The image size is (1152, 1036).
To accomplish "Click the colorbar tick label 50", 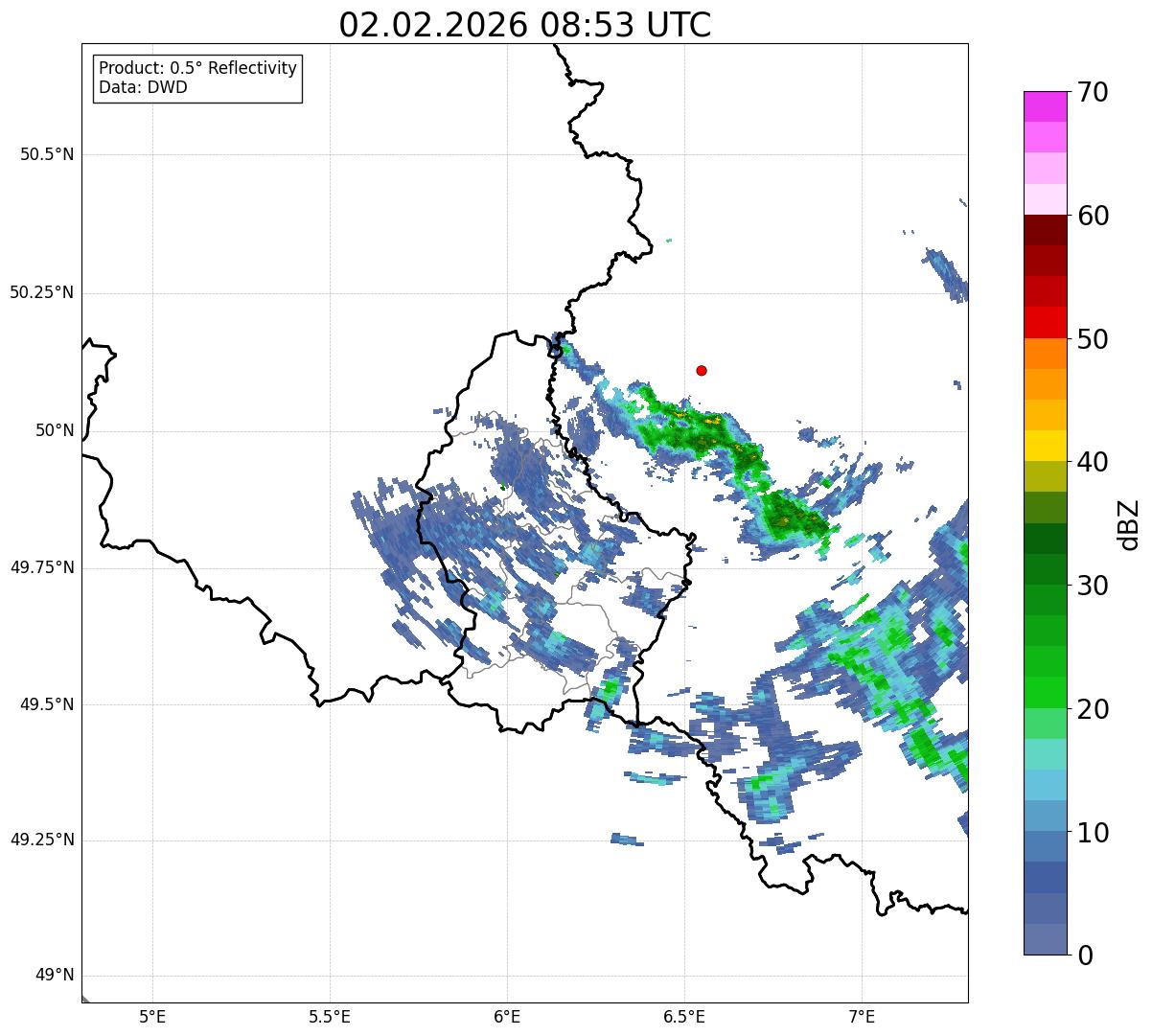I will click(x=1094, y=339).
